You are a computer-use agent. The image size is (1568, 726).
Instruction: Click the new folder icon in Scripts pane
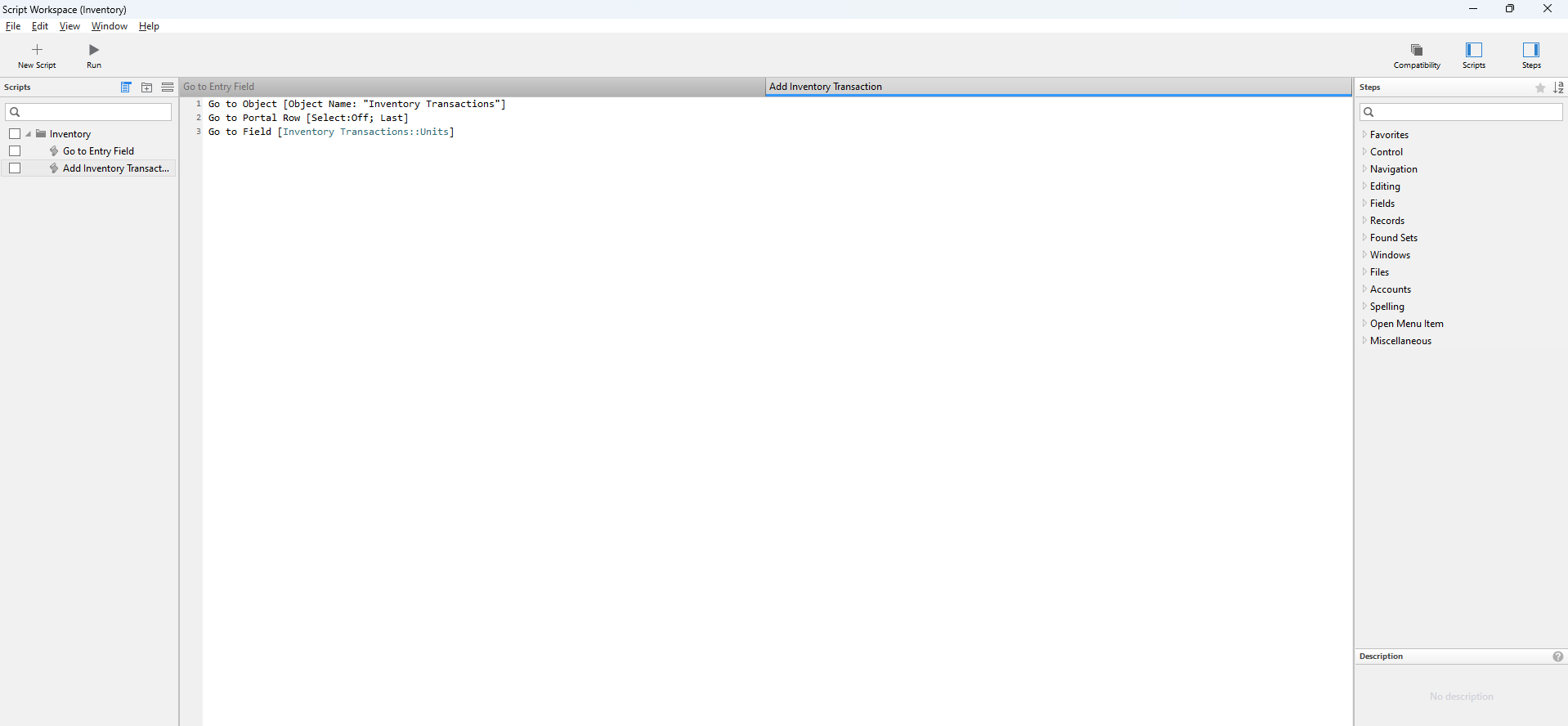[x=147, y=87]
